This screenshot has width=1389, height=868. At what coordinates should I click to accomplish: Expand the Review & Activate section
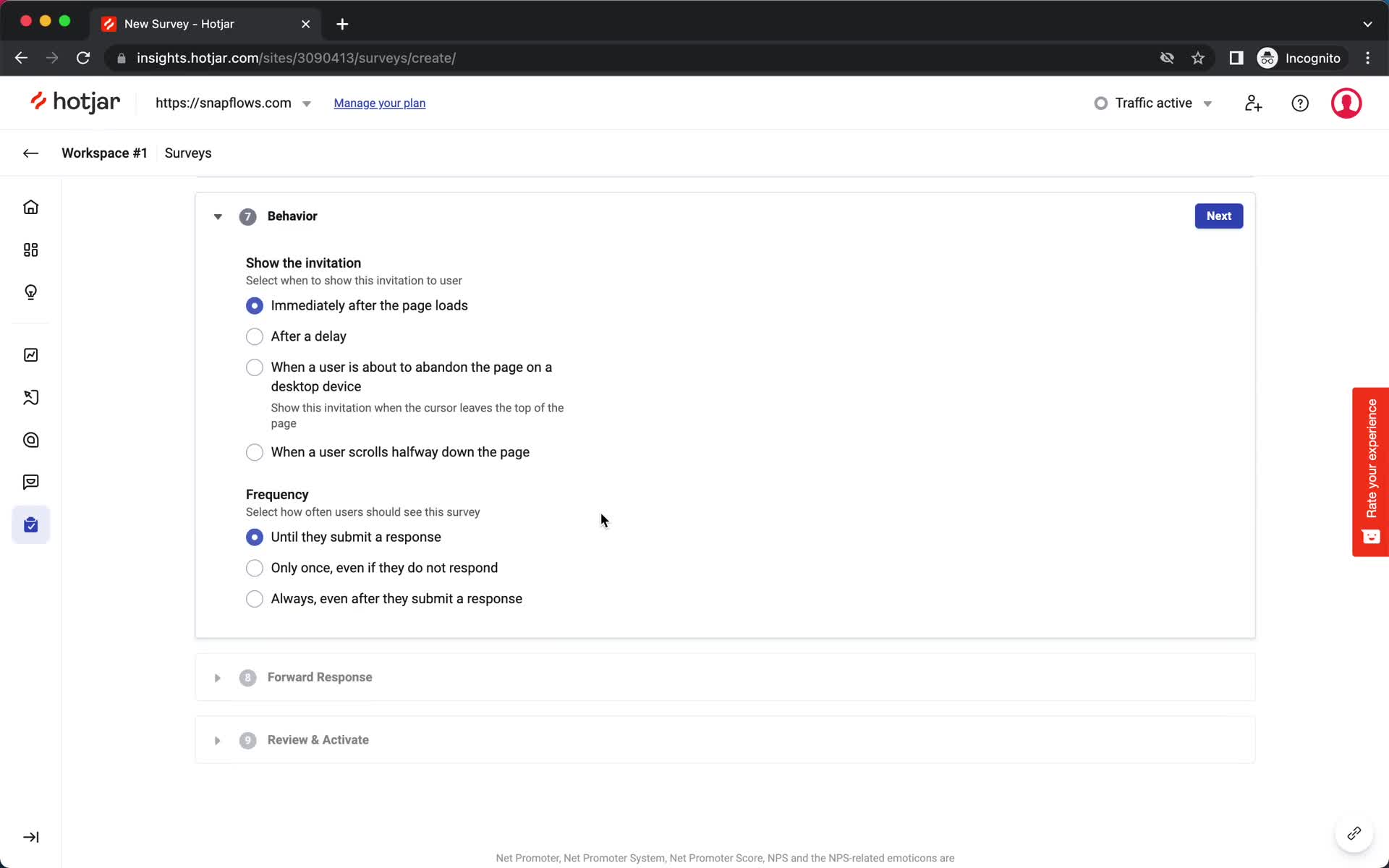[x=217, y=741]
